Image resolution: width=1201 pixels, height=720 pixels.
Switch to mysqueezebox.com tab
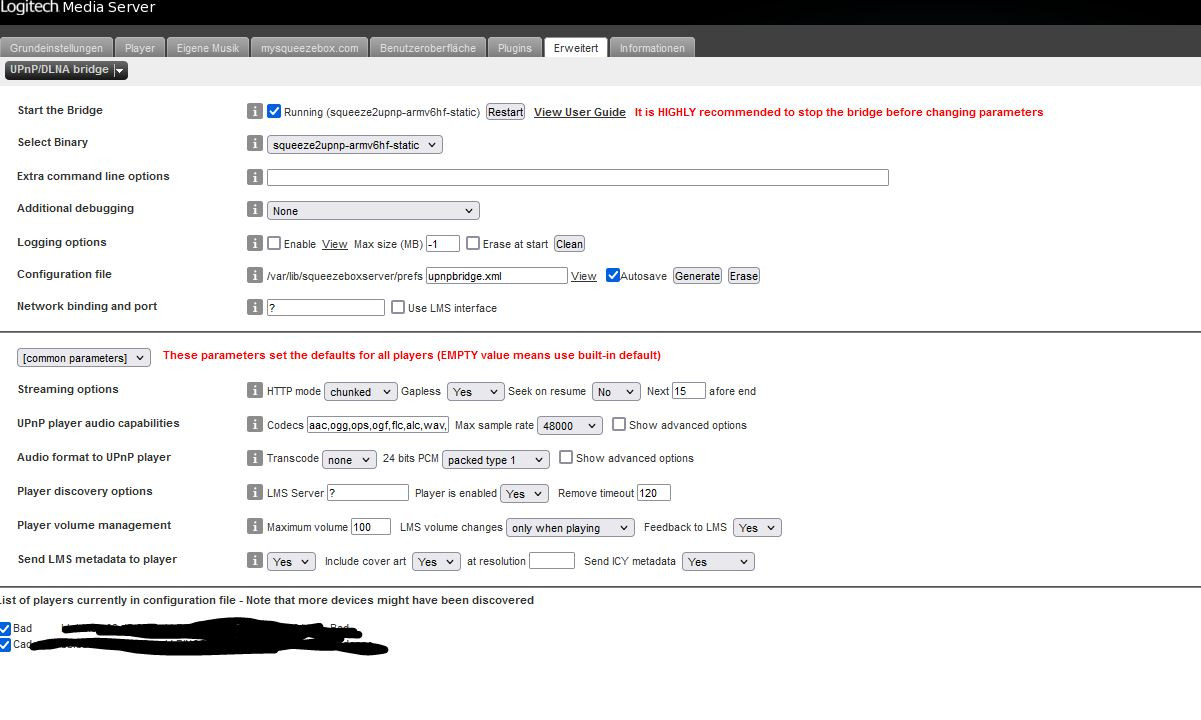pos(310,48)
